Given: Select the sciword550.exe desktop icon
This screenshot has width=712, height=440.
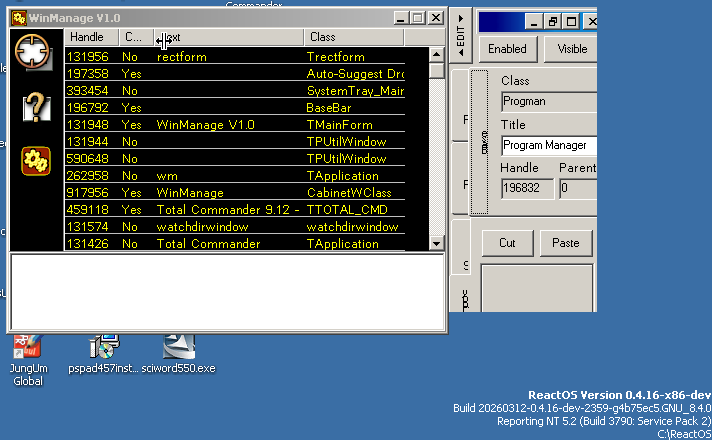Looking at the screenshot, I should pos(178,348).
